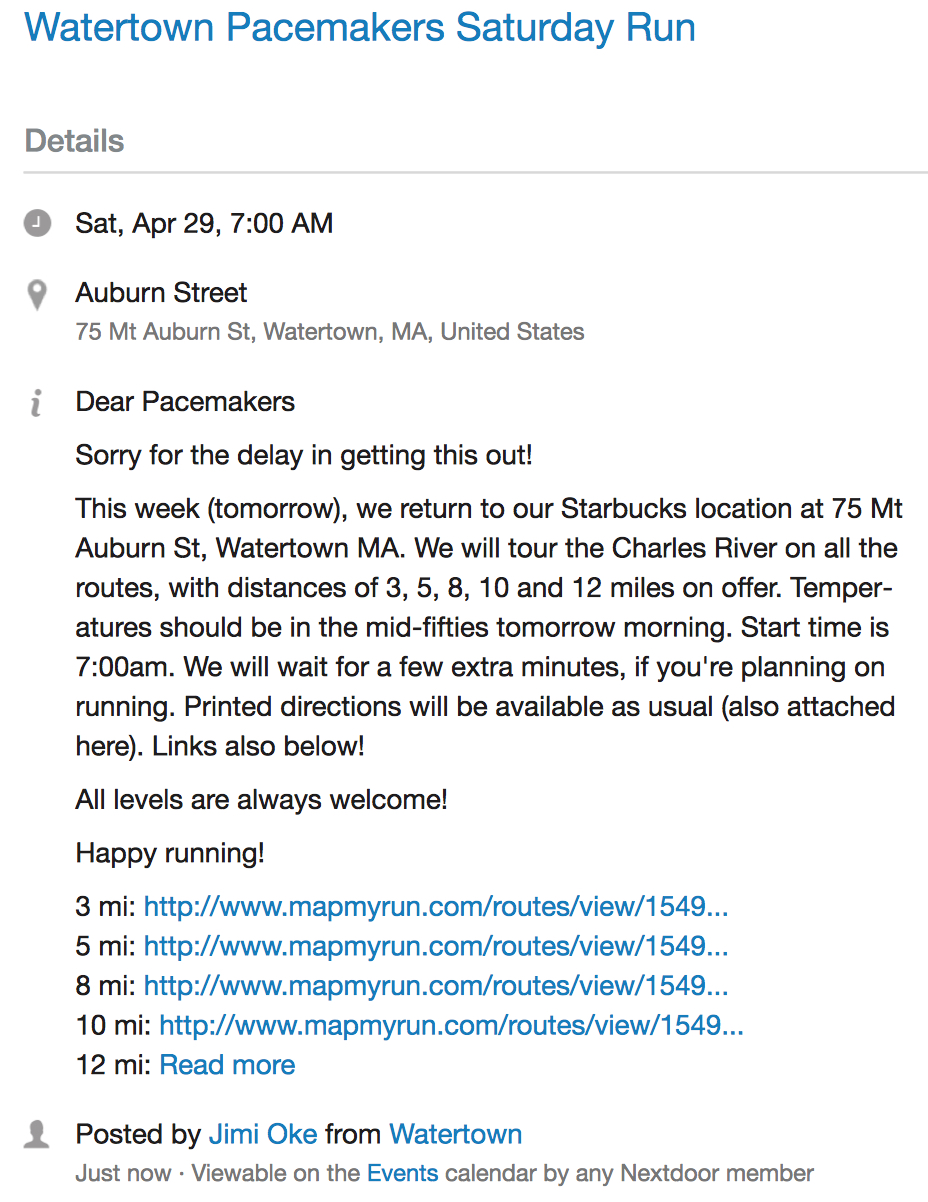Click the Sorry for the delay sentence

(304, 456)
